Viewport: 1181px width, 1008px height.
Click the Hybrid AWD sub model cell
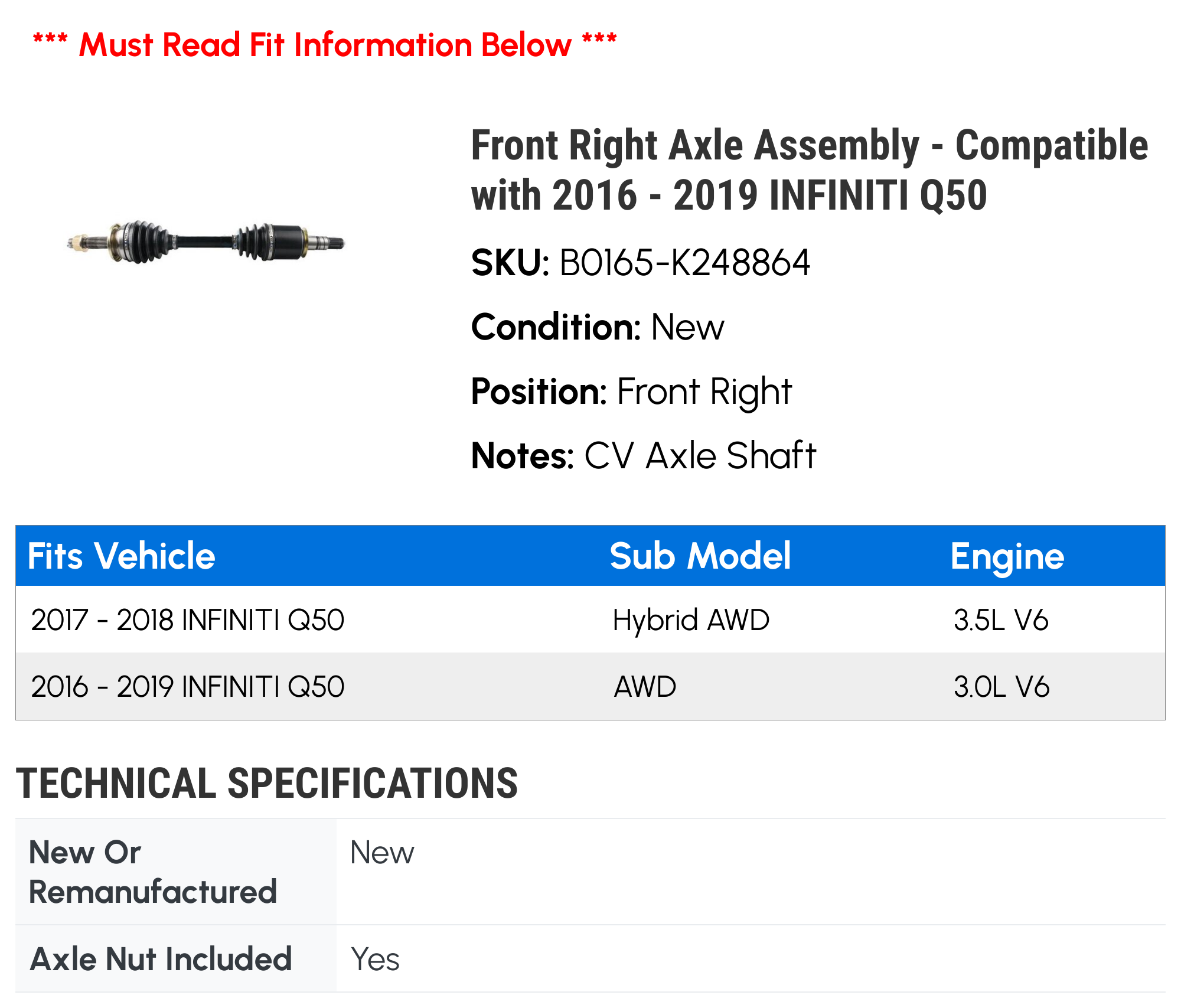click(691, 620)
